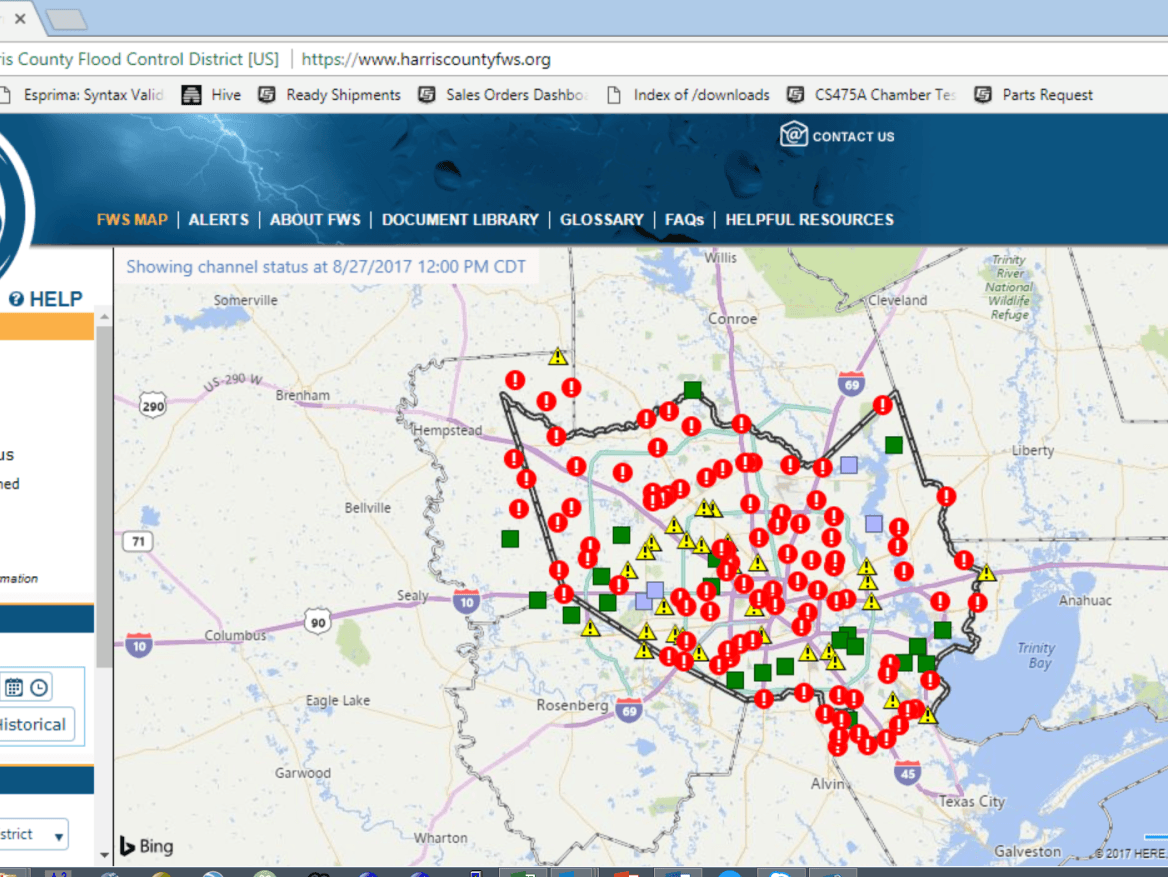
Task: Click the yellow warning marker north of county line
Action: click(557, 356)
